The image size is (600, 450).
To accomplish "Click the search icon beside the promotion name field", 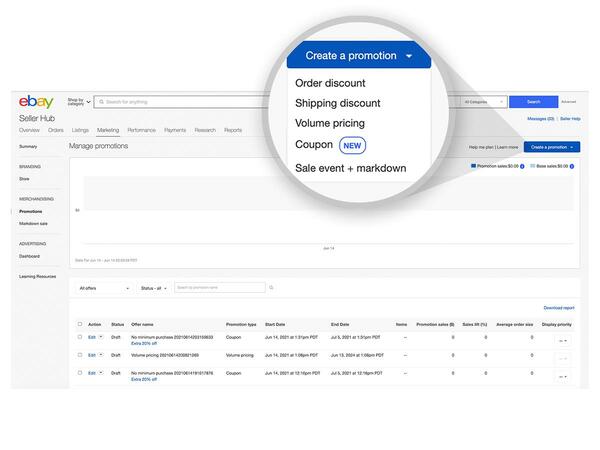I will [x=271, y=287].
